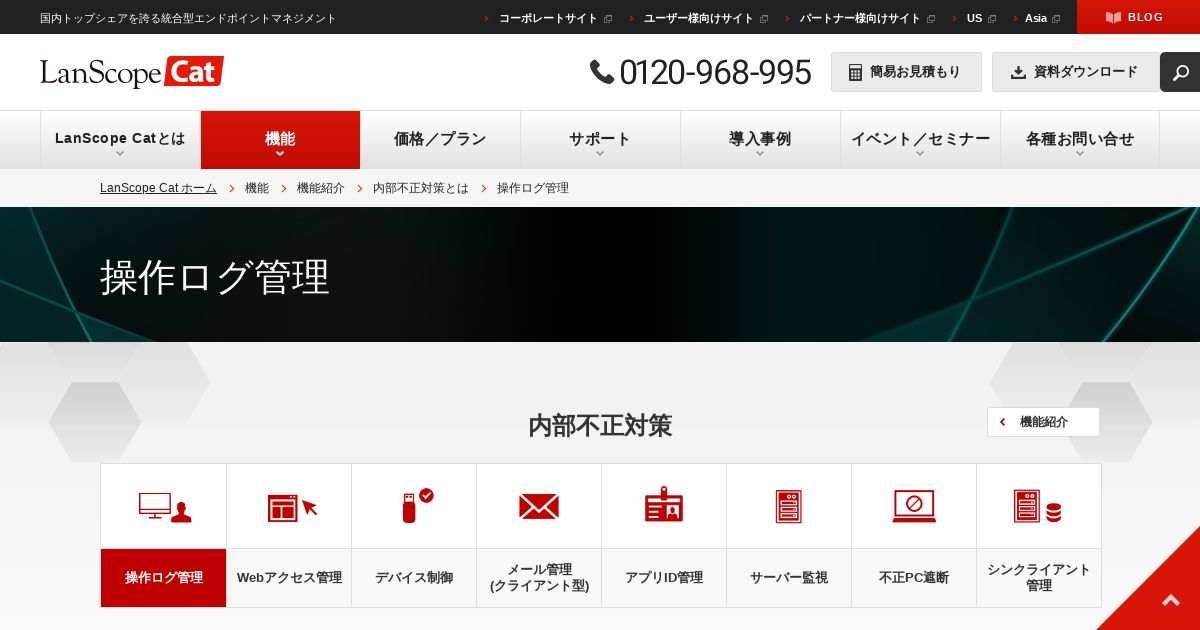This screenshot has height=630, width=1200.
Task: Click the 機能紹介 breadcrumb
Action: [x=321, y=188]
